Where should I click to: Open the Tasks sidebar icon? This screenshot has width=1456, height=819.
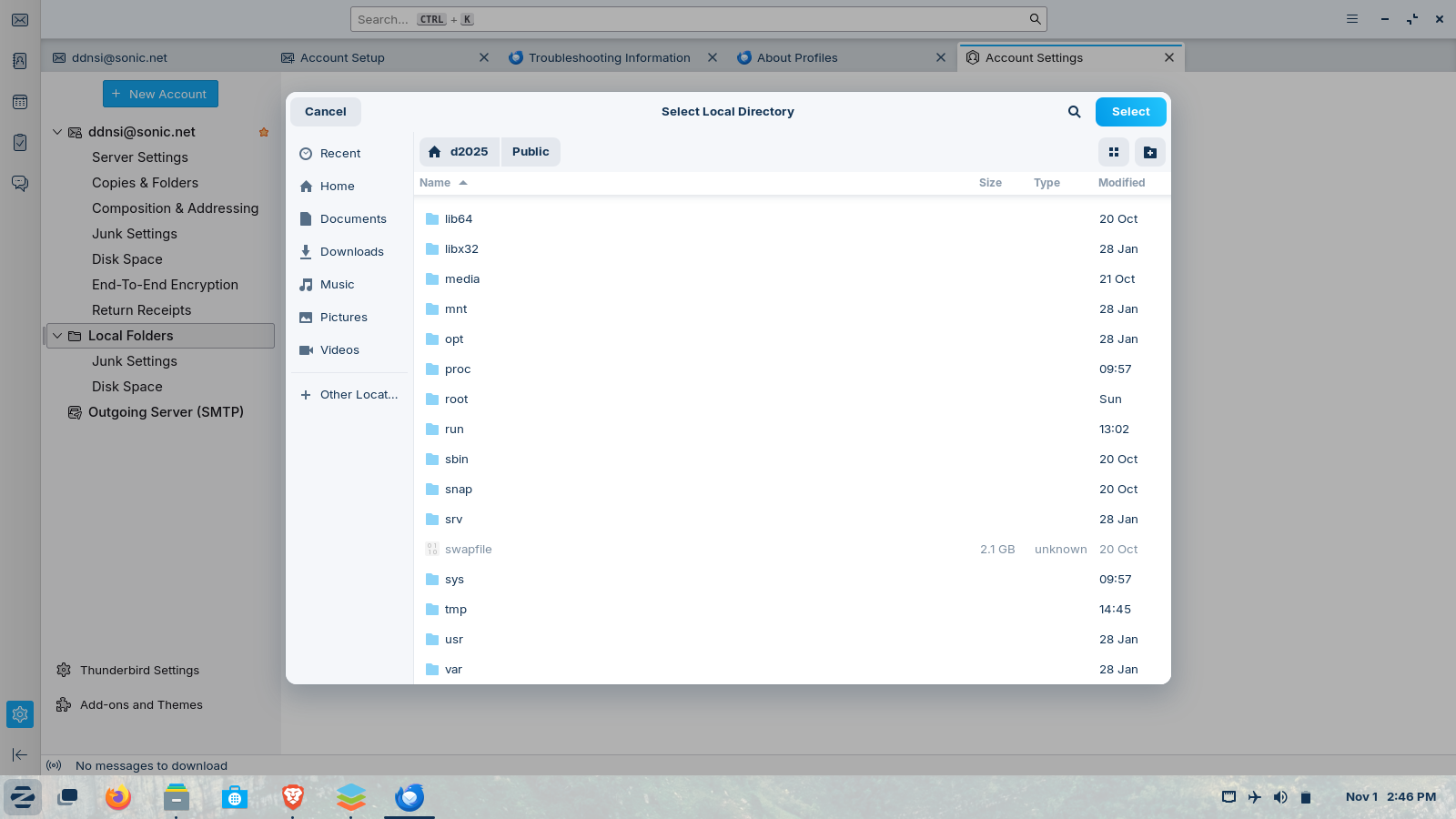[20, 143]
